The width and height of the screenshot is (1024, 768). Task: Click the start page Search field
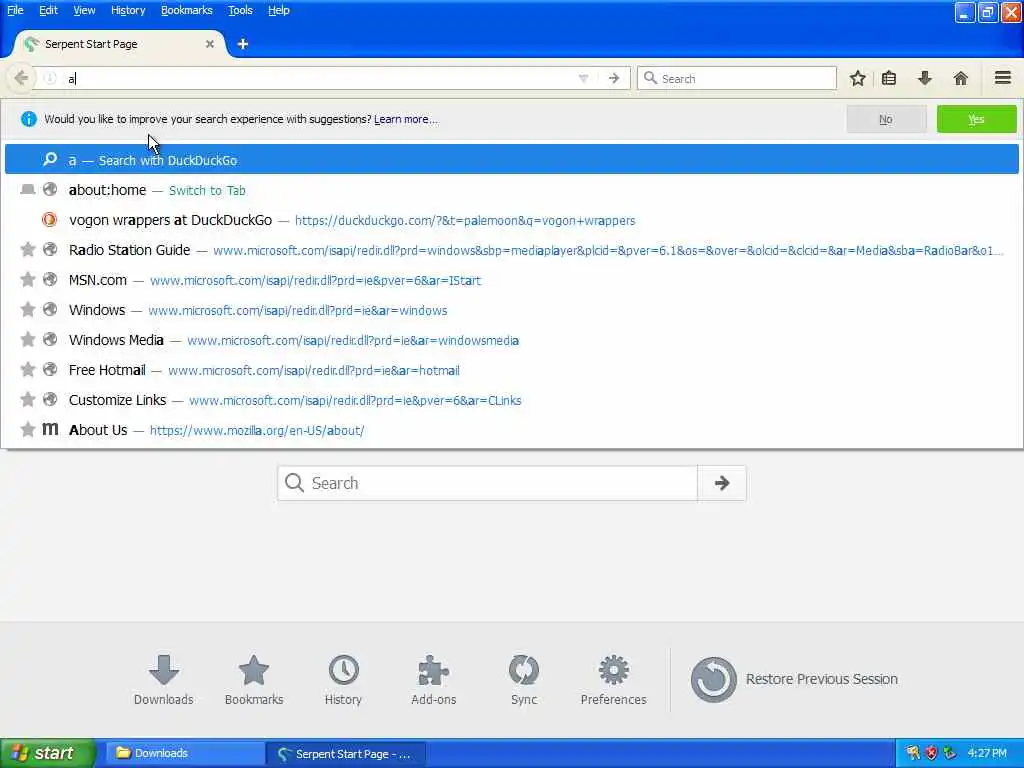(x=488, y=483)
